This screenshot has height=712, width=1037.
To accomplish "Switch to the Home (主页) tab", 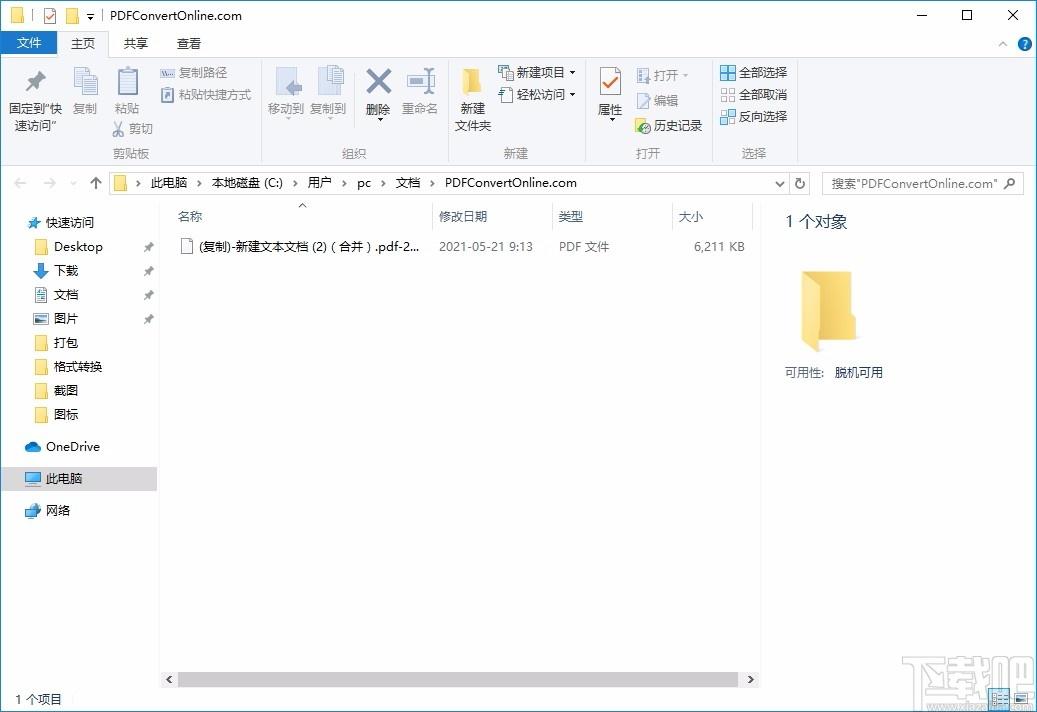I will pos(83,44).
